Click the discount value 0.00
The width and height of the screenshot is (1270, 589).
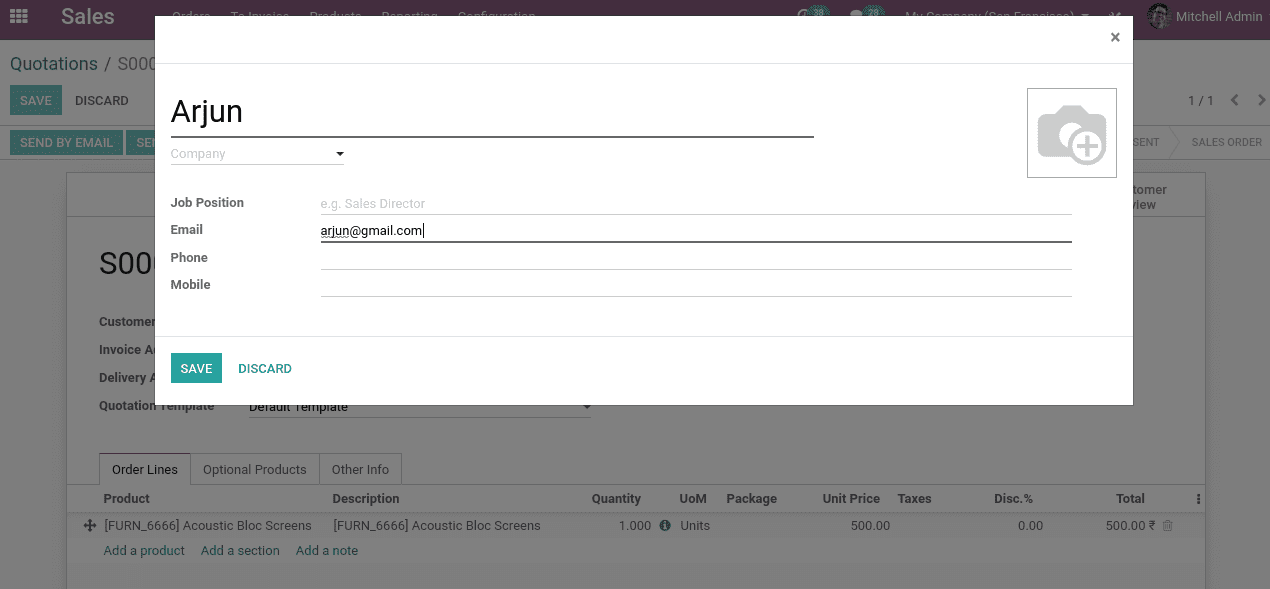point(1030,525)
